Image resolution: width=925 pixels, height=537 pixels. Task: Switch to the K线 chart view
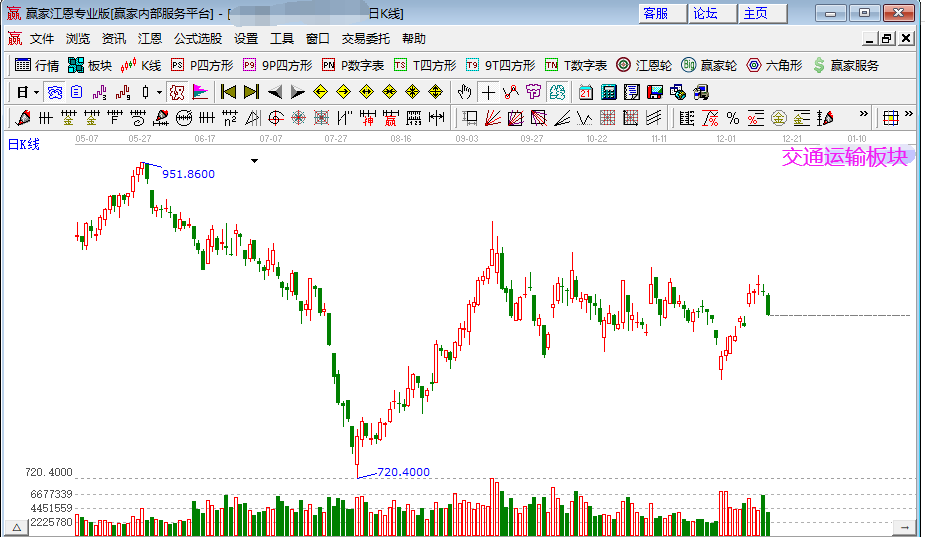(x=140, y=66)
